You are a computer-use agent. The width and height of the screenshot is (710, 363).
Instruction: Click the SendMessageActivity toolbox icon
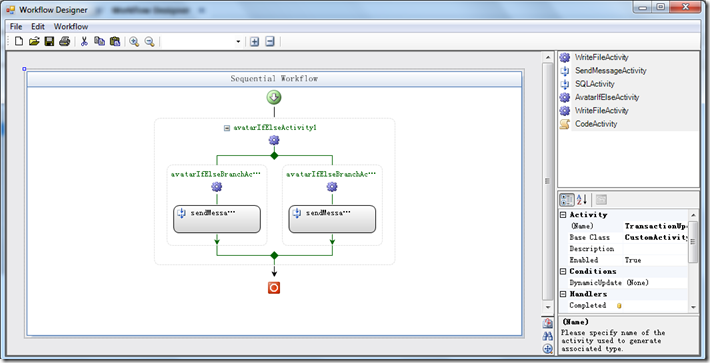tap(565, 71)
